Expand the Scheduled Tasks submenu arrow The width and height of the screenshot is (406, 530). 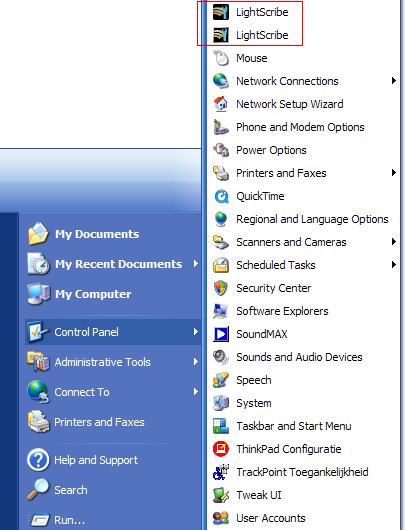pos(393,265)
